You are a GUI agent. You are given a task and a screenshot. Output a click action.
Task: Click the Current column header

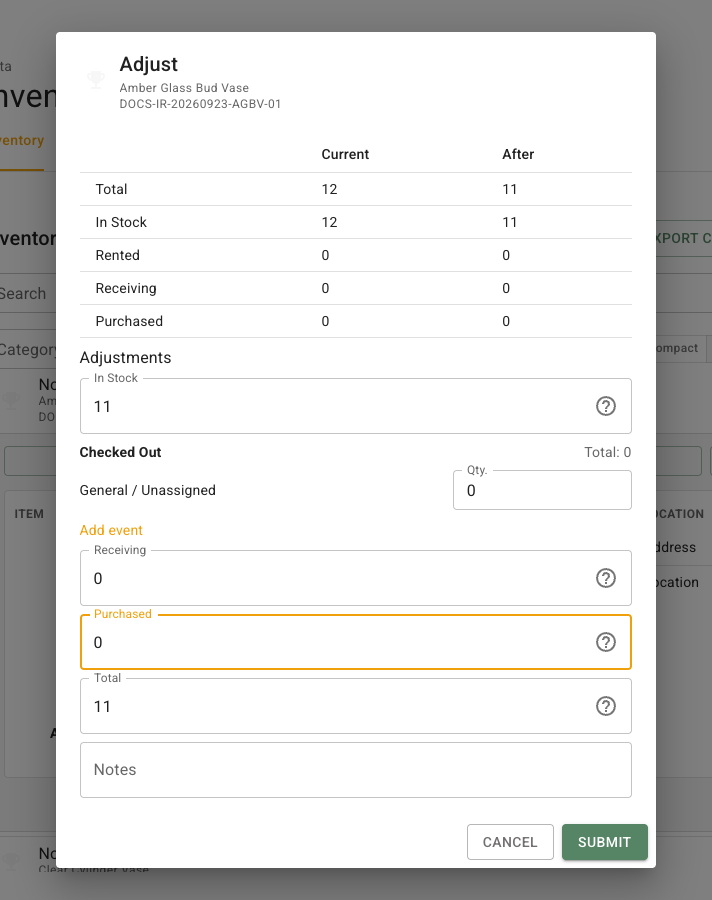[345, 154]
